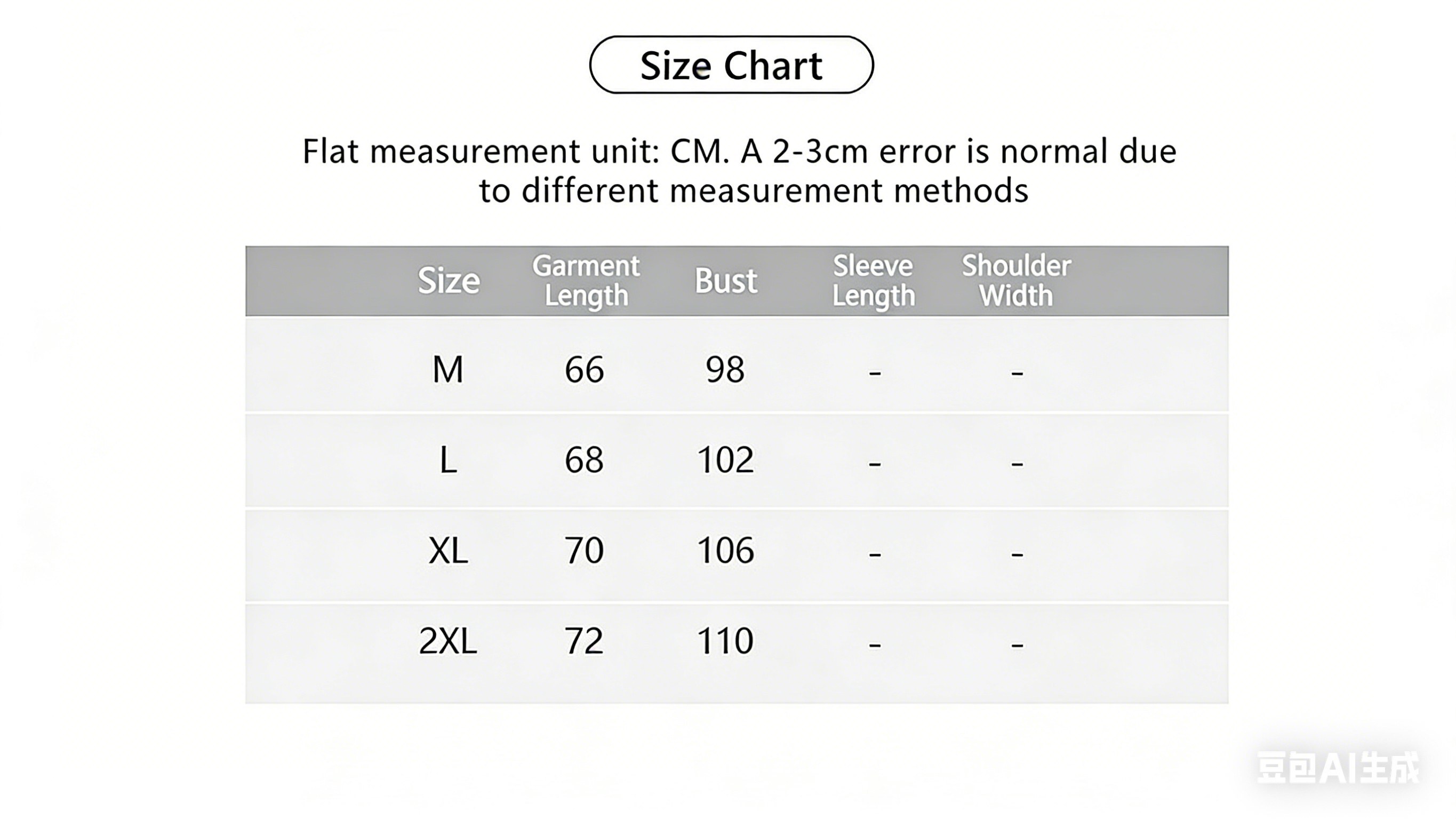Screen dimensions: 1456x819
Task: Click the Size Chart title pill
Action: click(x=731, y=65)
